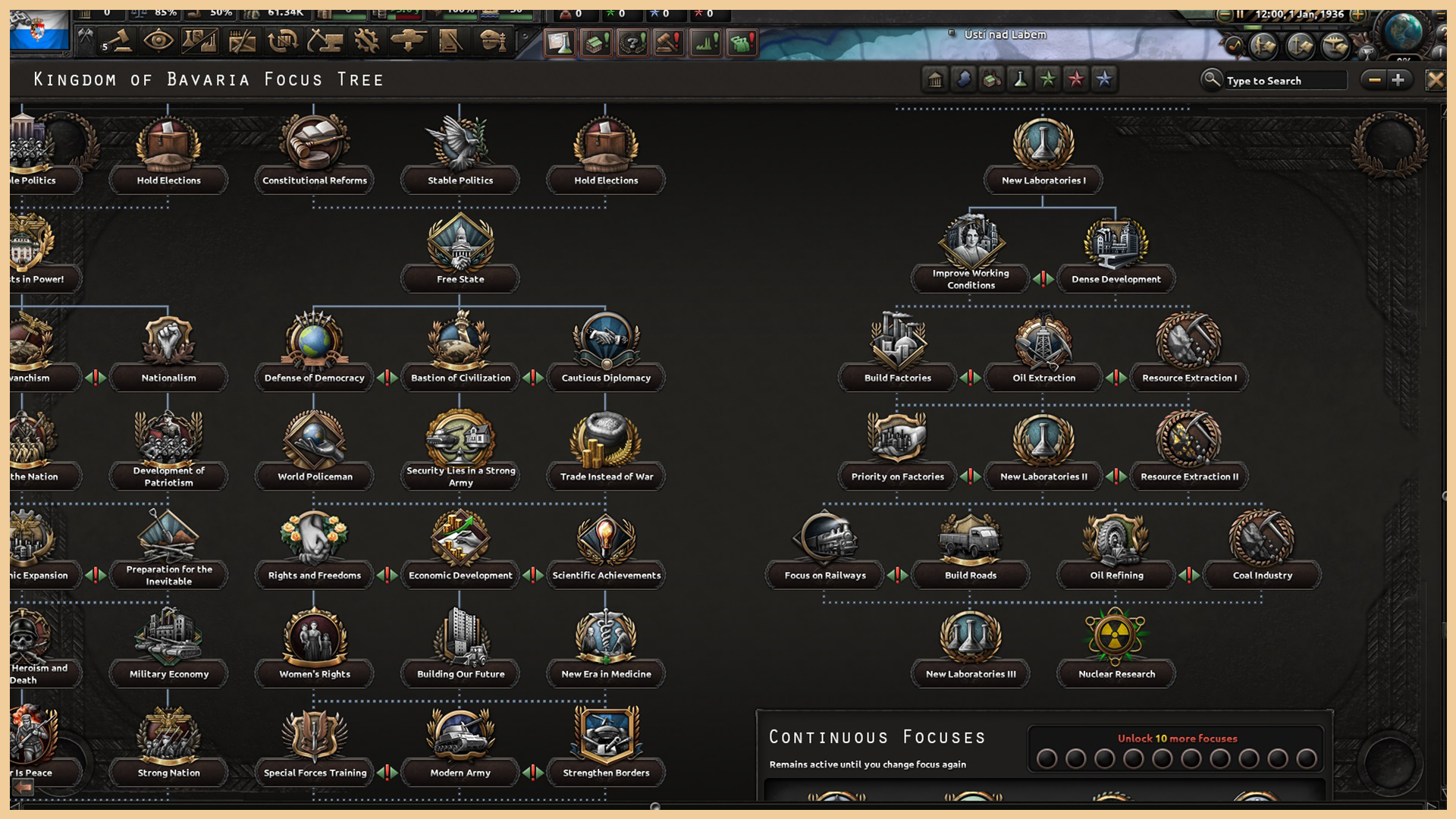Click the search magnifier icon
Screen dimensions: 1456x819
pos(1212,79)
